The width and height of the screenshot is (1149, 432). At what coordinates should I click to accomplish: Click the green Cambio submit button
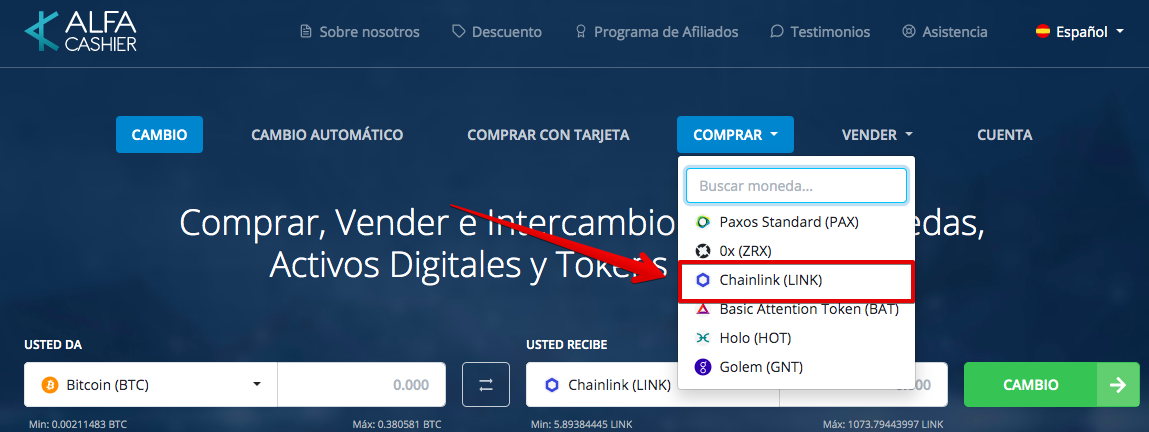click(1052, 384)
